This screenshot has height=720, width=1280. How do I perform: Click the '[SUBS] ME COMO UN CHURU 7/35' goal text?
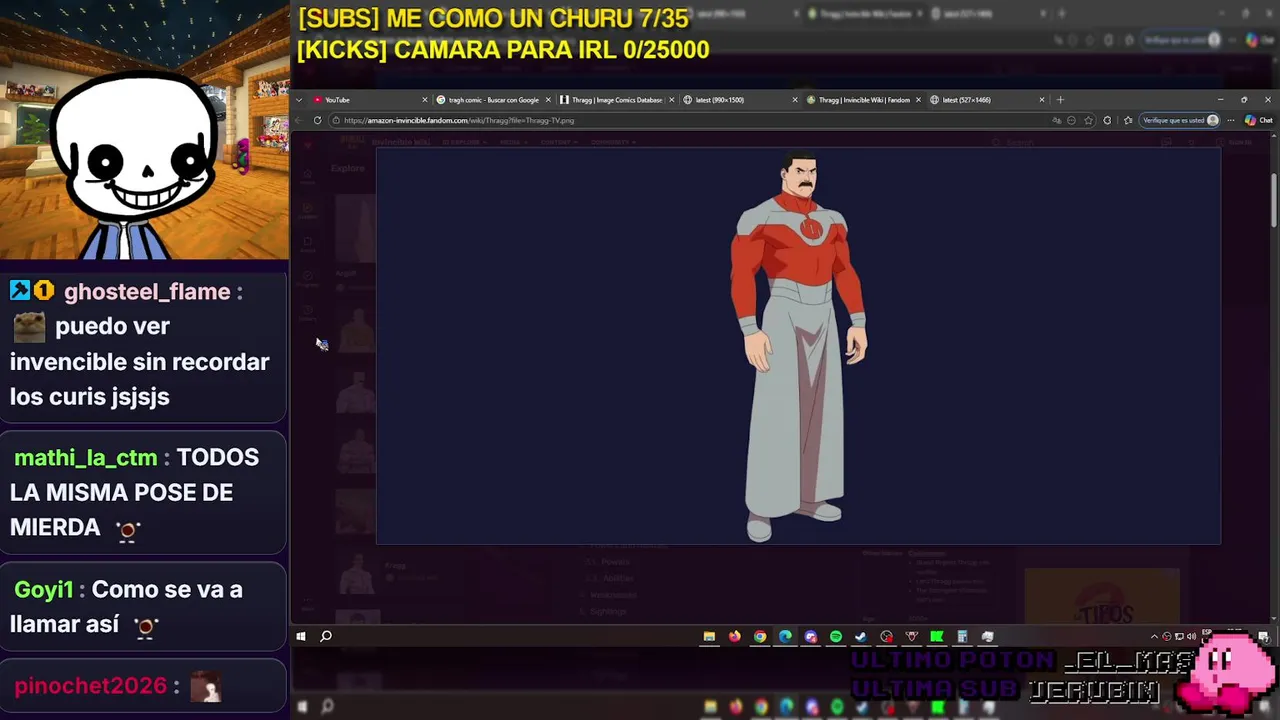(x=493, y=19)
